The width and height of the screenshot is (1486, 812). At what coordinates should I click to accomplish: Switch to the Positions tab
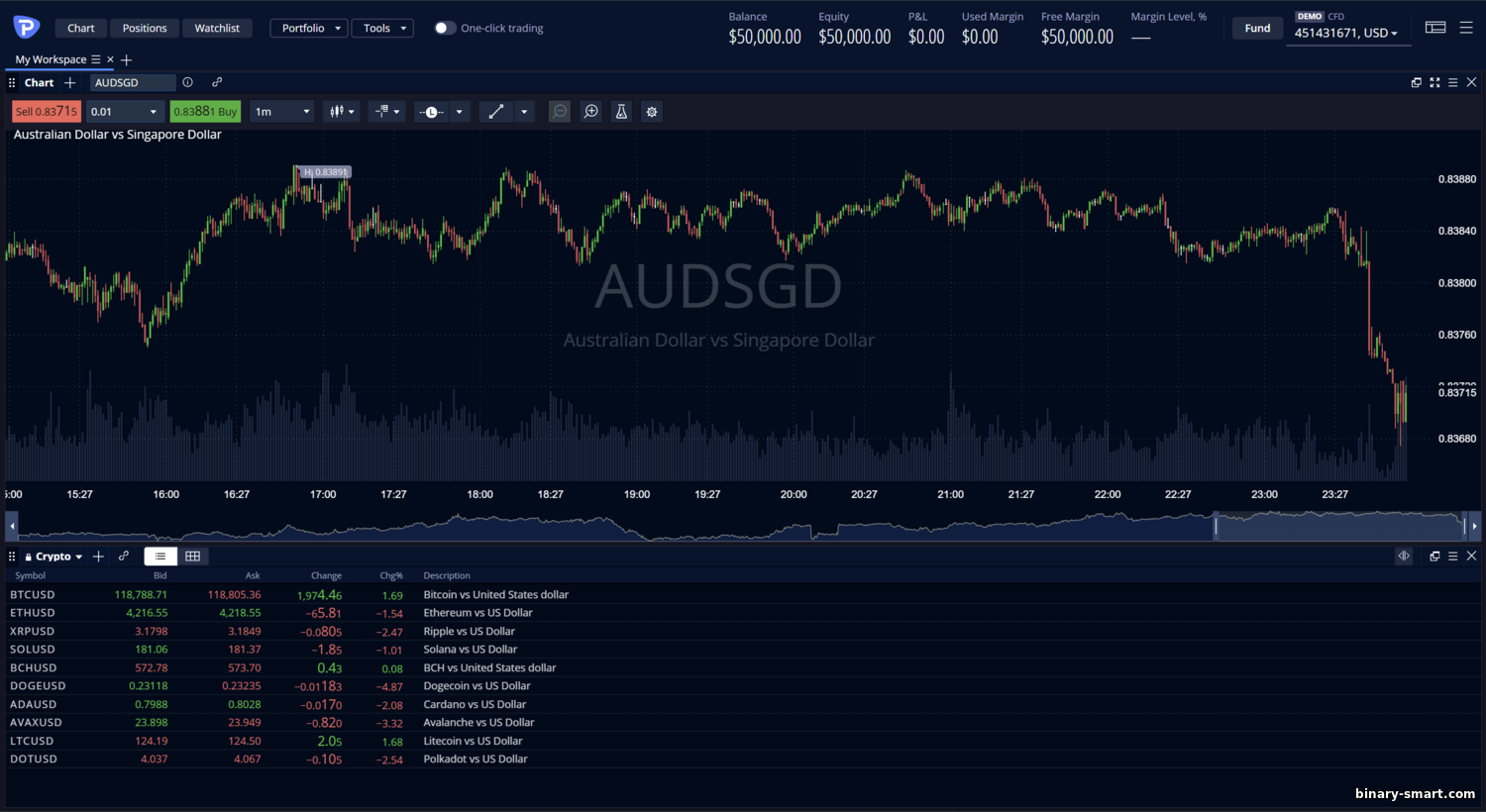click(x=145, y=28)
